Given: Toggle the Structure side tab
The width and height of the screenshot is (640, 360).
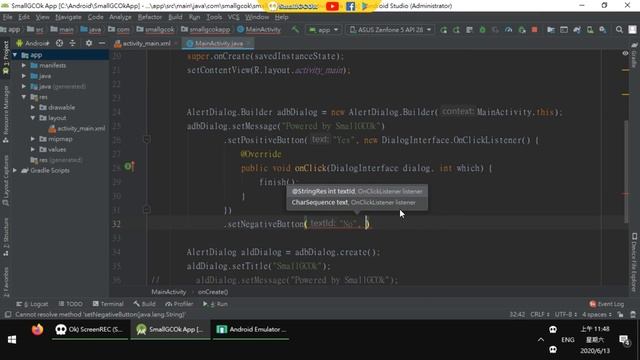Looking at the screenshot, I should 5,238.
